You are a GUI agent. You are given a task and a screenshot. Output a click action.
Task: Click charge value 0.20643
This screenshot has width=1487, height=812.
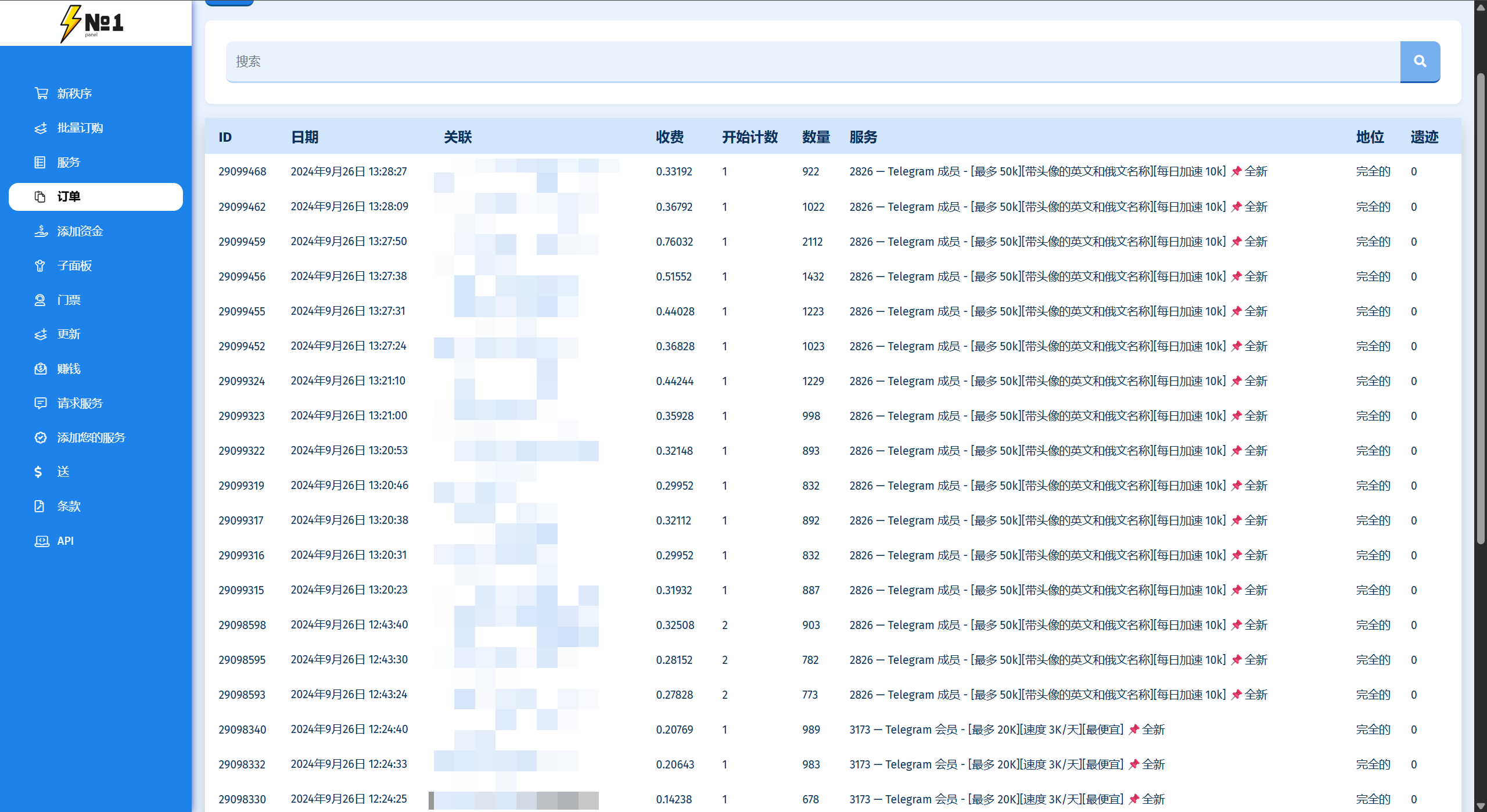coord(675,764)
